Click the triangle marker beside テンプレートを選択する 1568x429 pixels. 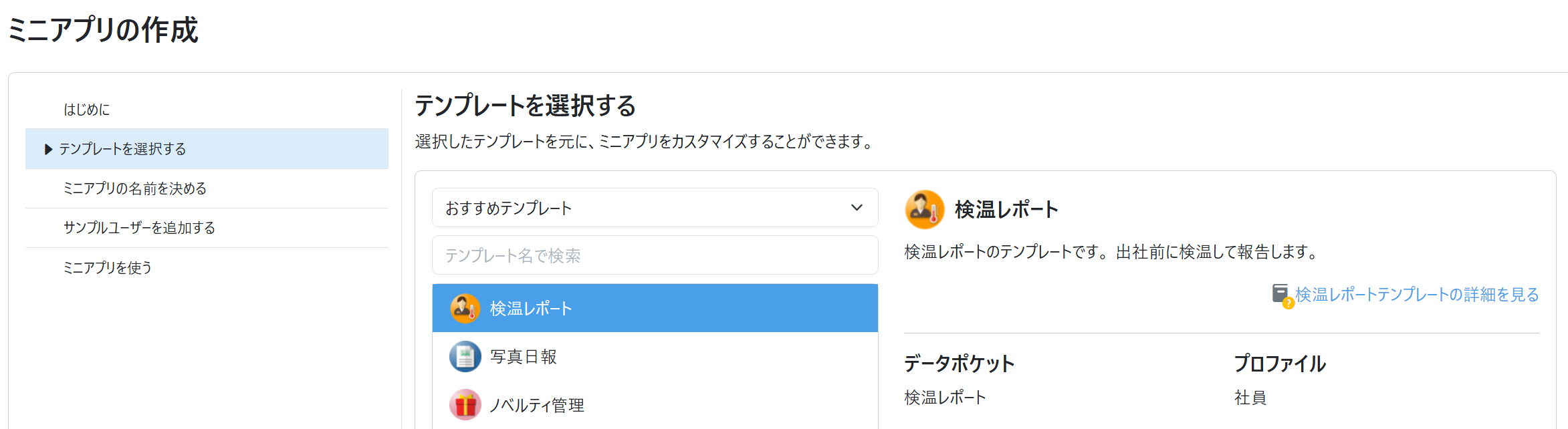coord(48,149)
